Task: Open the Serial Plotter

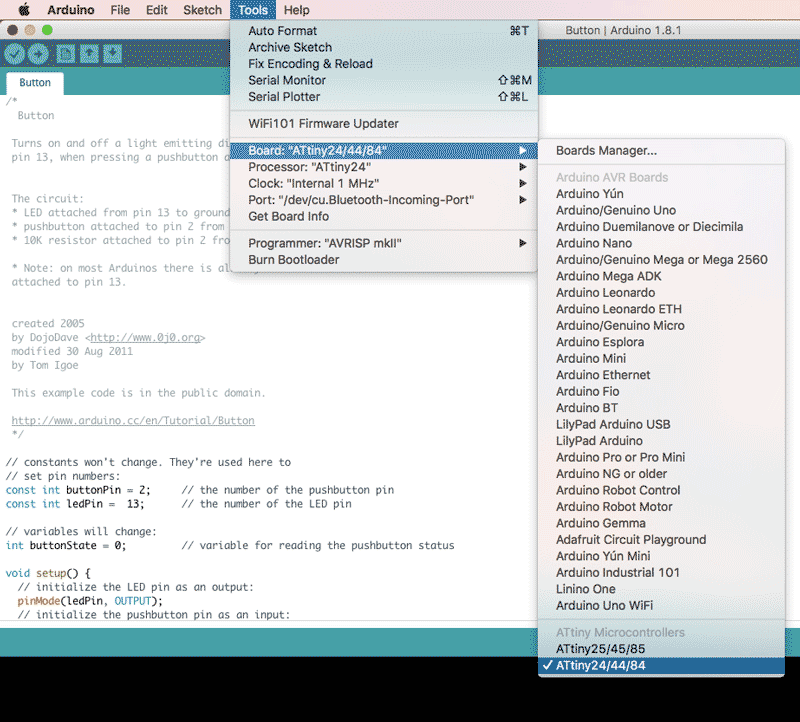Action: click(x=384, y=96)
